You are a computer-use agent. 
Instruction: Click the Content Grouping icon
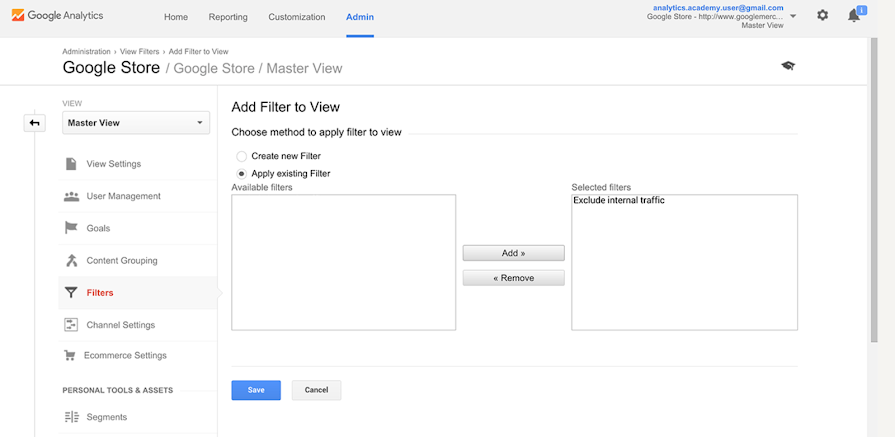tap(71, 261)
